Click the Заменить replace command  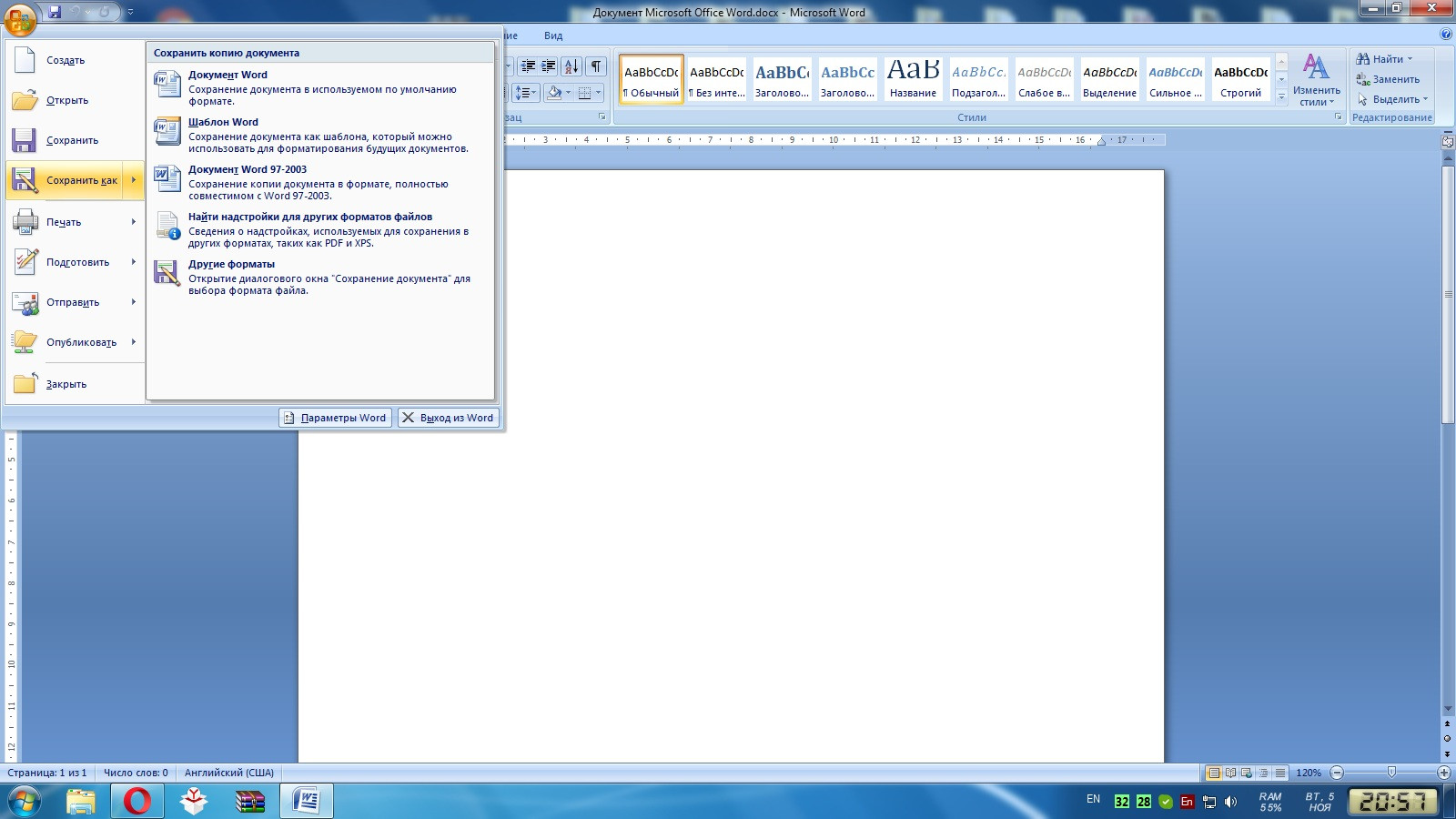click(1388, 79)
